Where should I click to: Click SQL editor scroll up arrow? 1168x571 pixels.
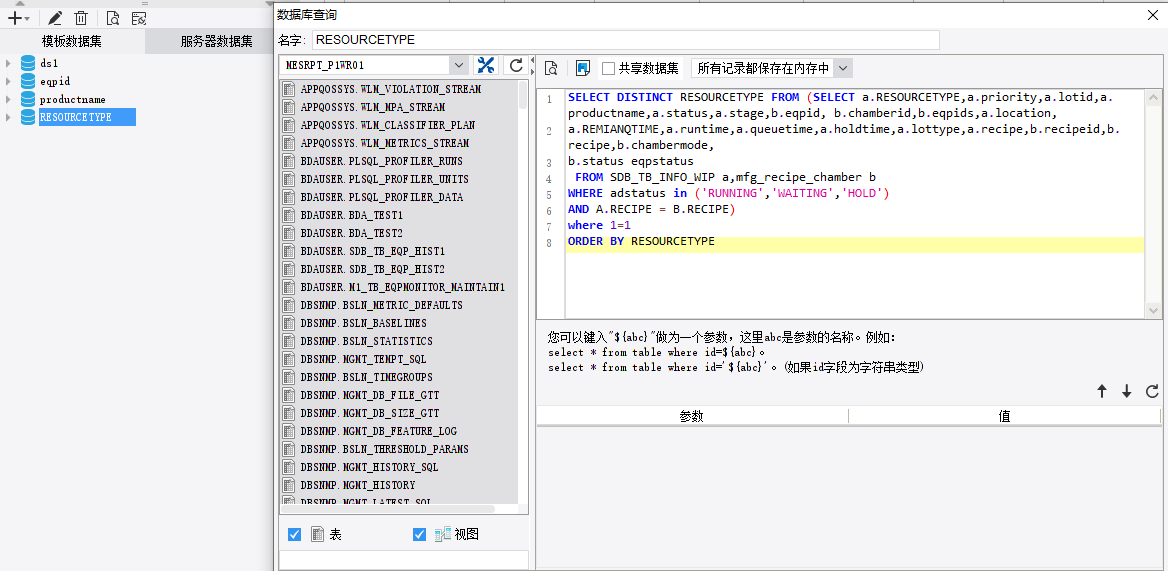click(1153, 98)
